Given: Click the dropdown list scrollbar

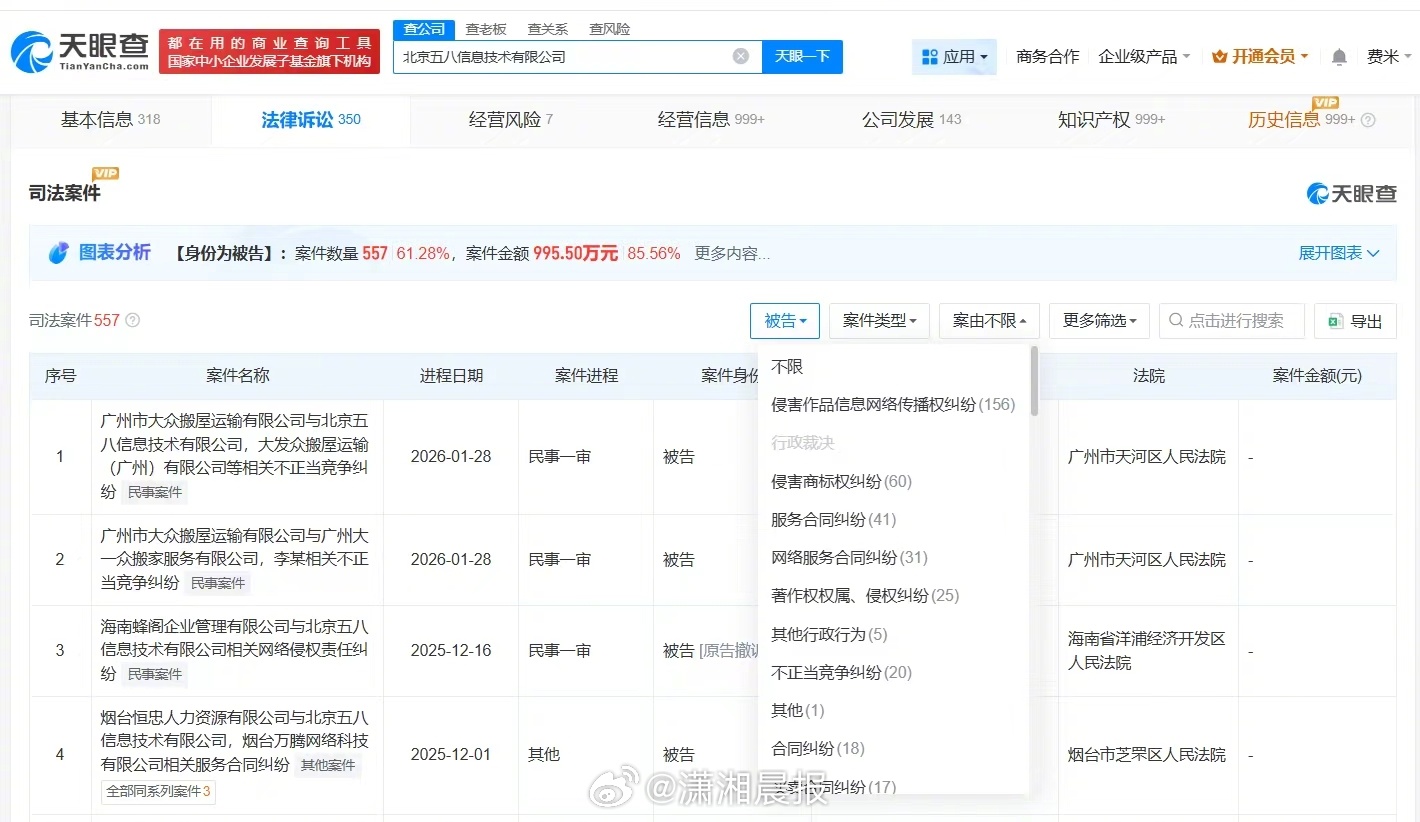Looking at the screenshot, I should (1034, 381).
